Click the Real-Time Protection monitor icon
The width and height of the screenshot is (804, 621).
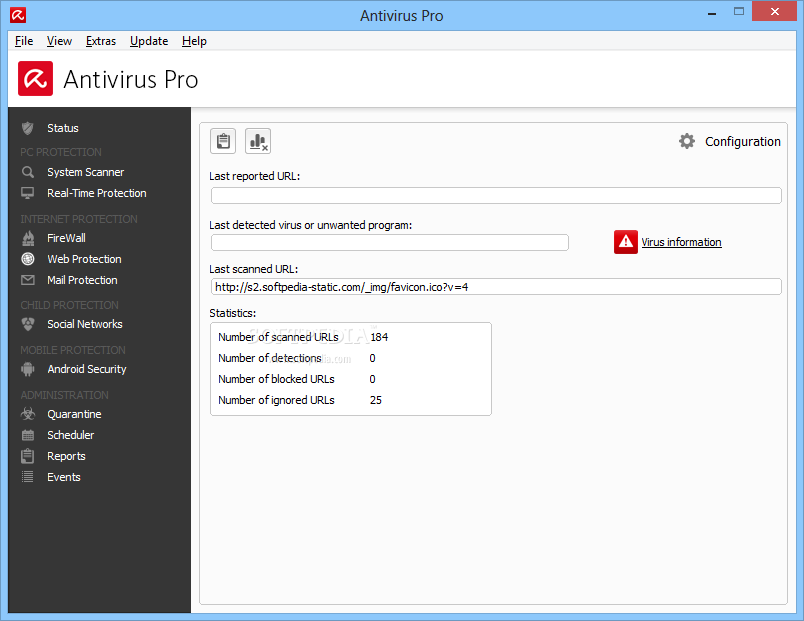(x=28, y=193)
